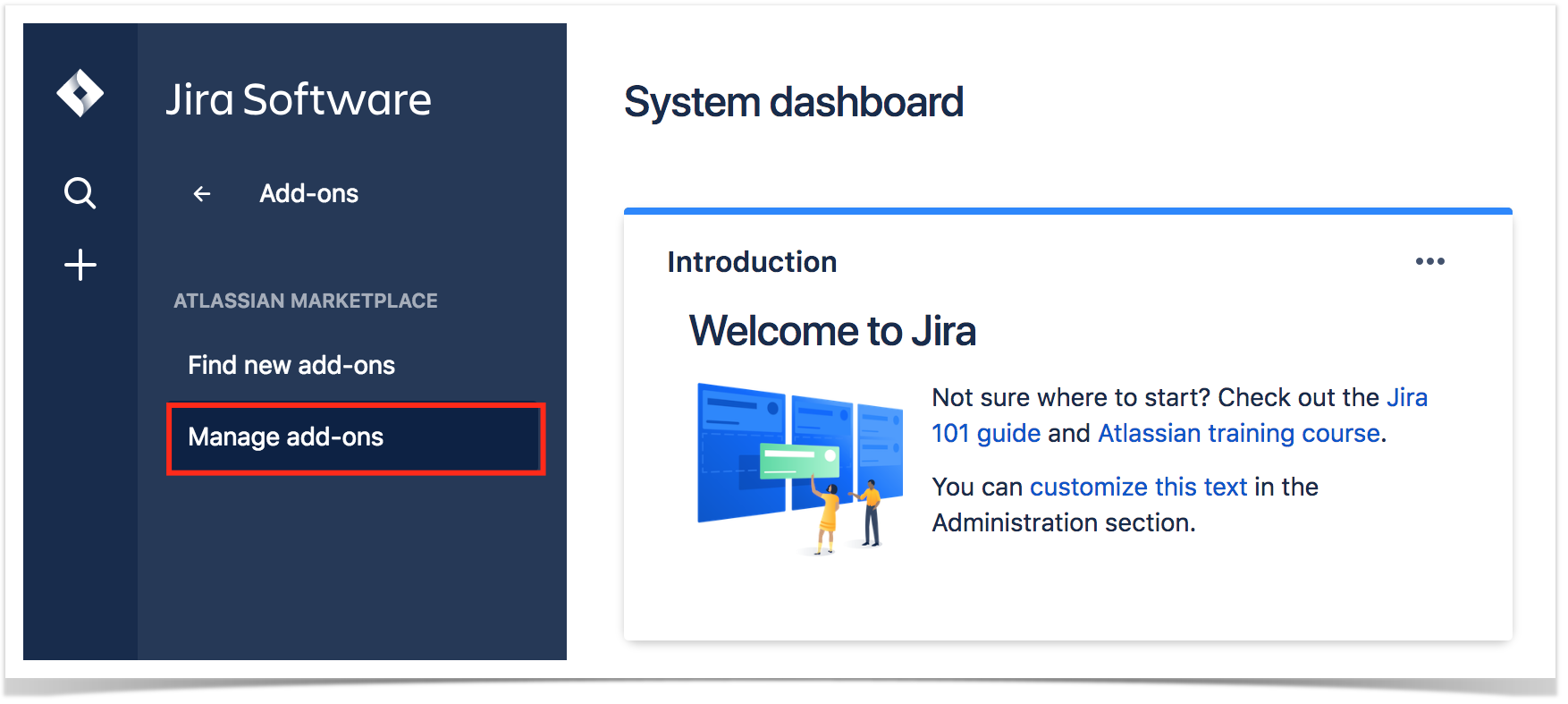Go back using the left arrow icon
The height and width of the screenshot is (704, 1568).
202,193
